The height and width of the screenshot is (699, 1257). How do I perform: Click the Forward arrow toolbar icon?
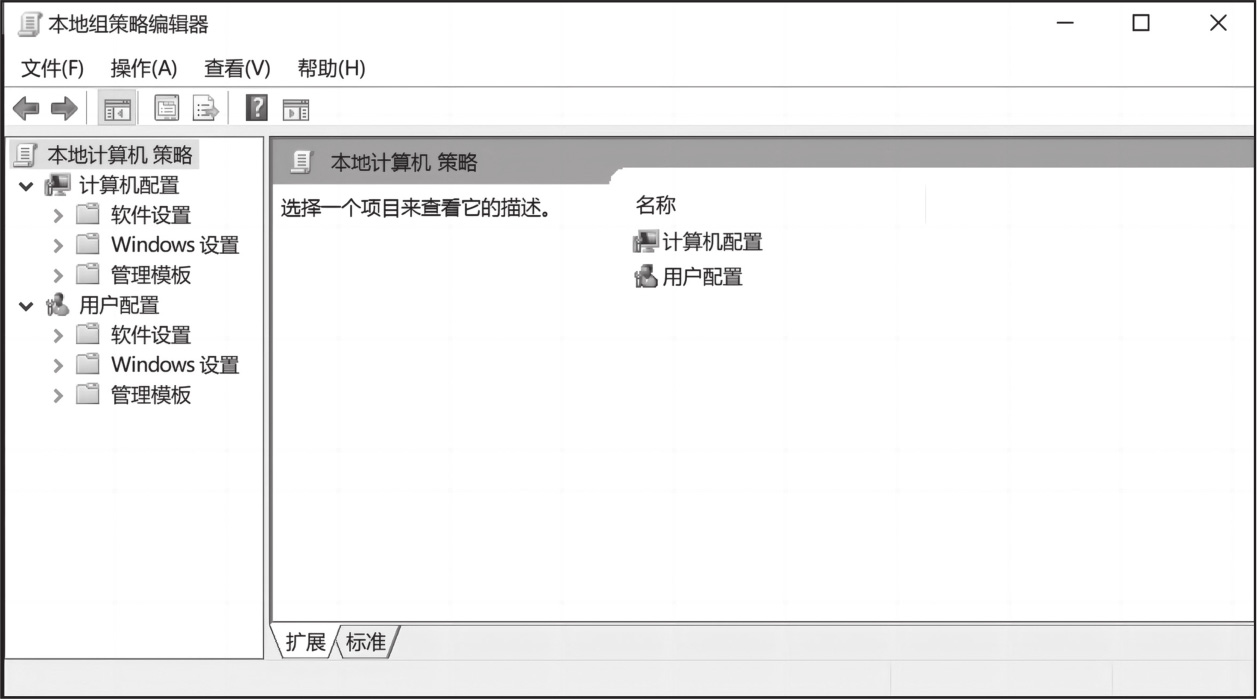(64, 108)
